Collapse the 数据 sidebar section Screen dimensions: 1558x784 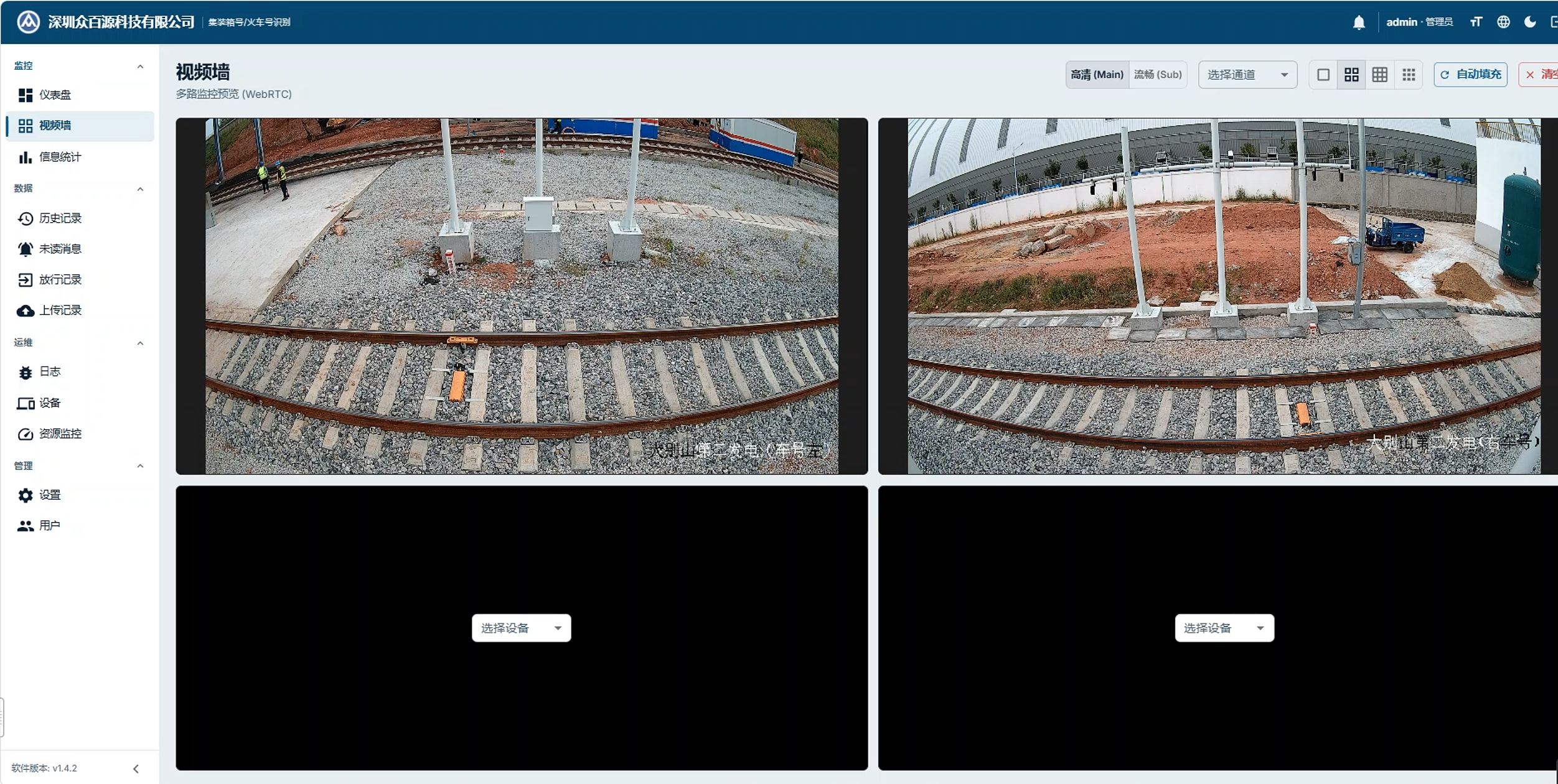pos(140,189)
